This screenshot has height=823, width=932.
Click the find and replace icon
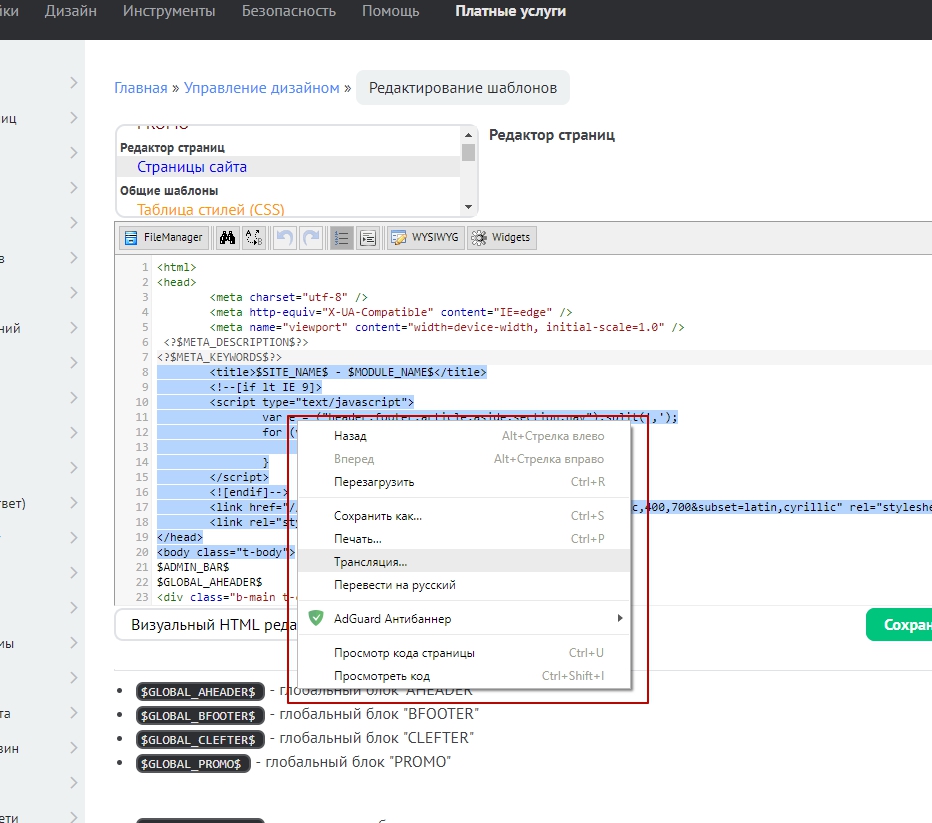[254, 238]
